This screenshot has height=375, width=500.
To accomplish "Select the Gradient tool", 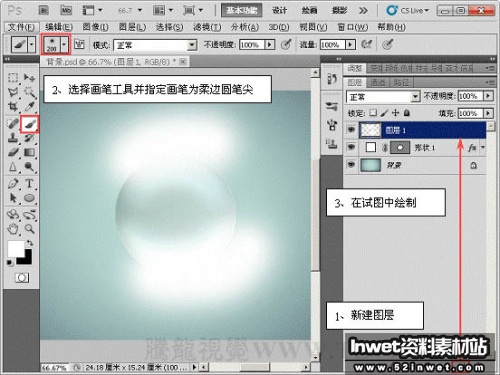I will pos(29,152).
